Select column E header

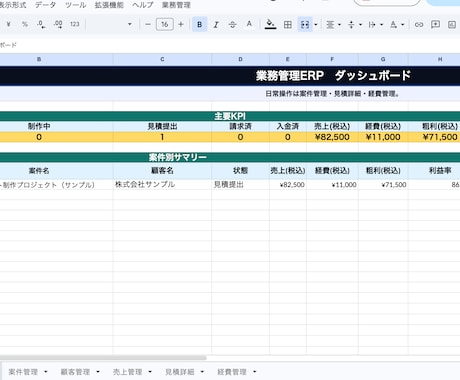tap(288, 59)
